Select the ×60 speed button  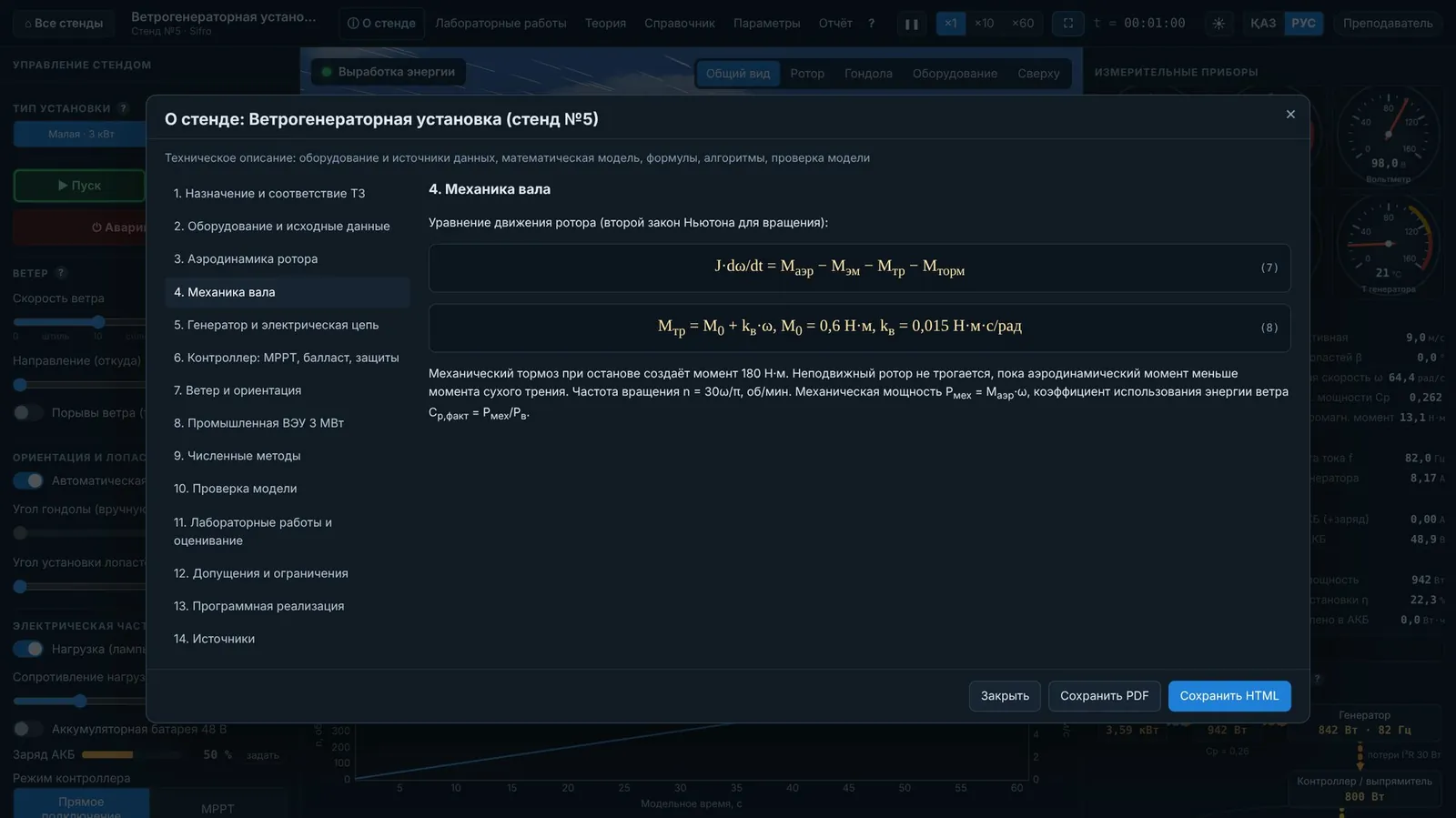[x=1023, y=24]
